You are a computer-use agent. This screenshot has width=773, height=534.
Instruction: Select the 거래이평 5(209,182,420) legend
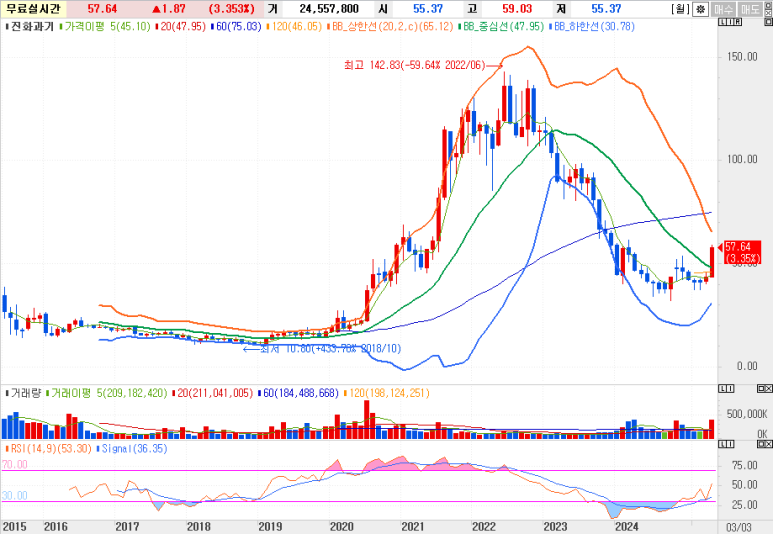[109, 393]
